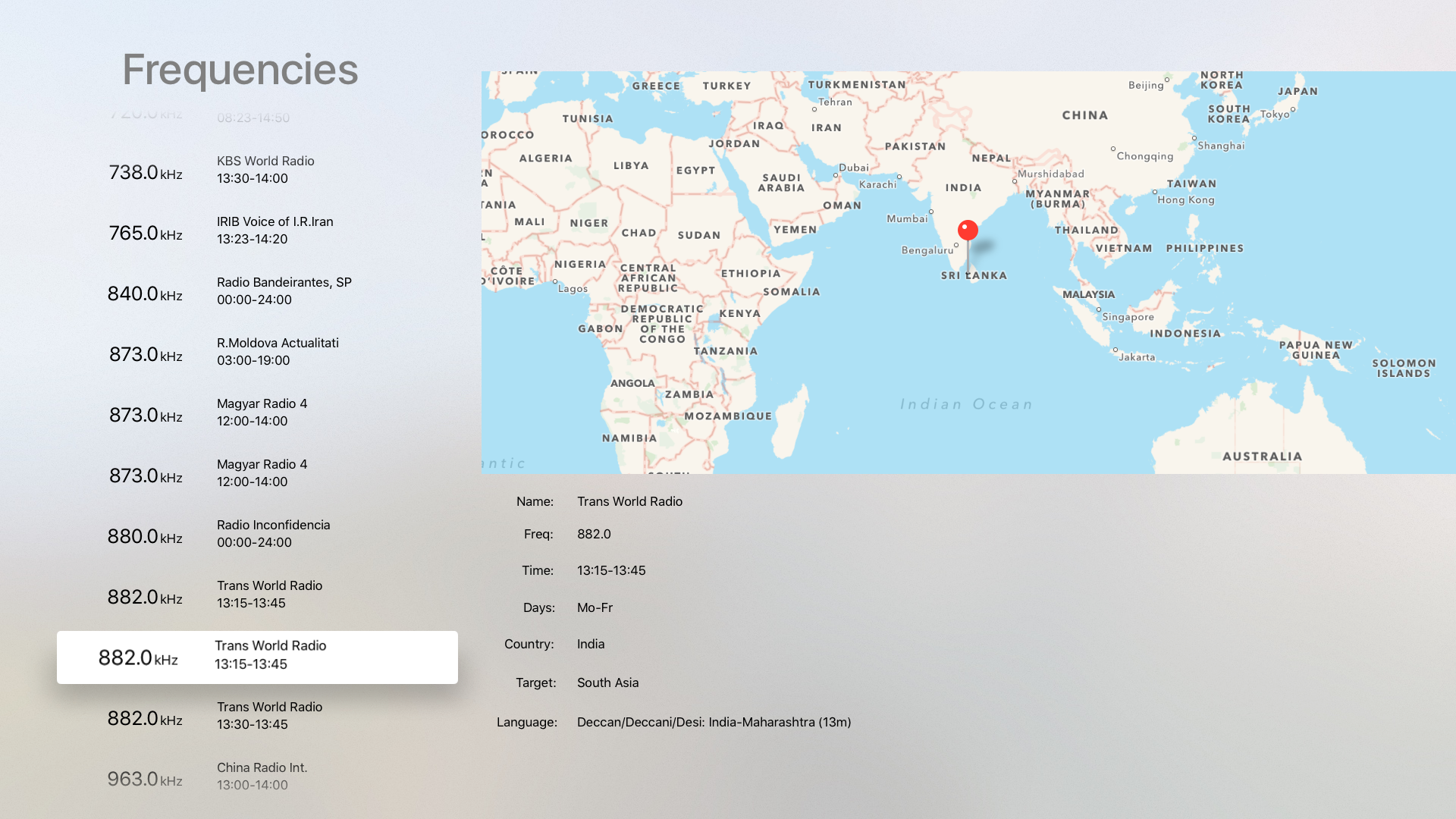This screenshot has height=819, width=1456.
Task: Select the 963.0 kHz China Radio Int. row
Action: [x=257, y=777]
